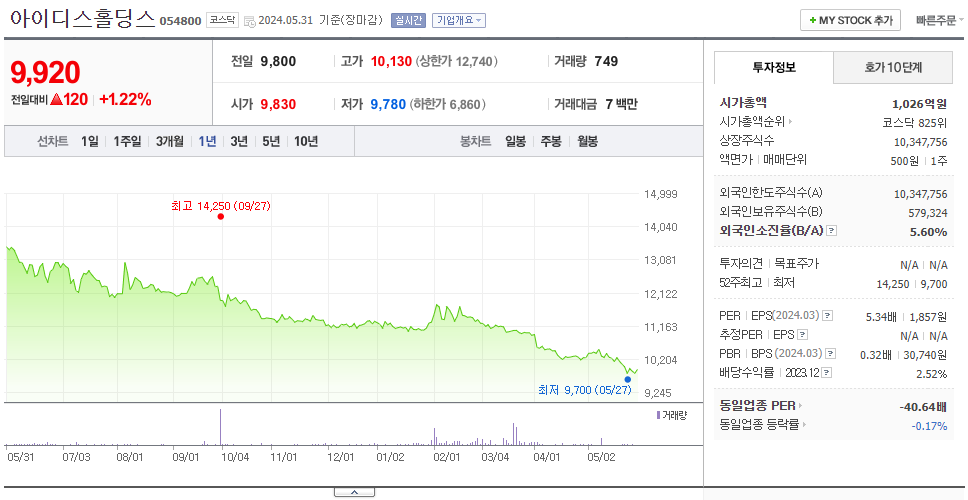The height and width of the screenshot is (500, 968).
Task: Click the 고가 value 10,130
Action: [x=391, y=61]
